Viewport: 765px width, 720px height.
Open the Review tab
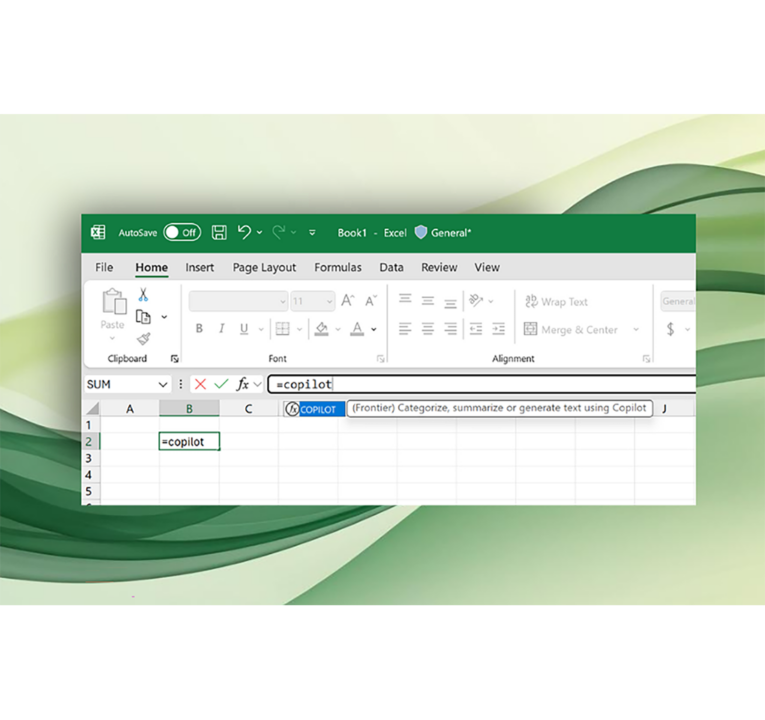(x=439, y=267)
